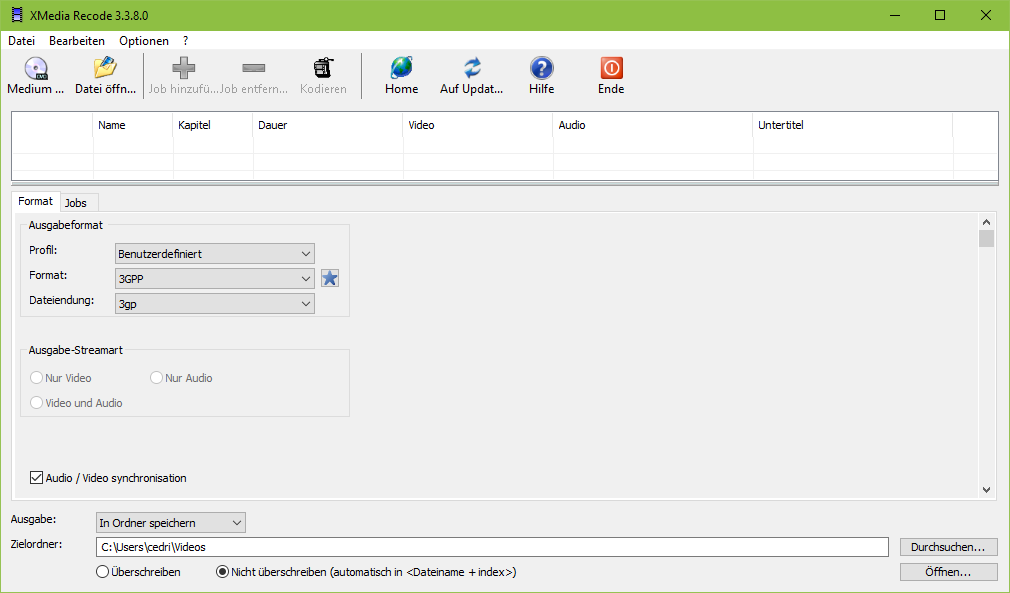Open the Home page icon
Viewport: 1010px width, 593px height.
click(x=401, y=73)
